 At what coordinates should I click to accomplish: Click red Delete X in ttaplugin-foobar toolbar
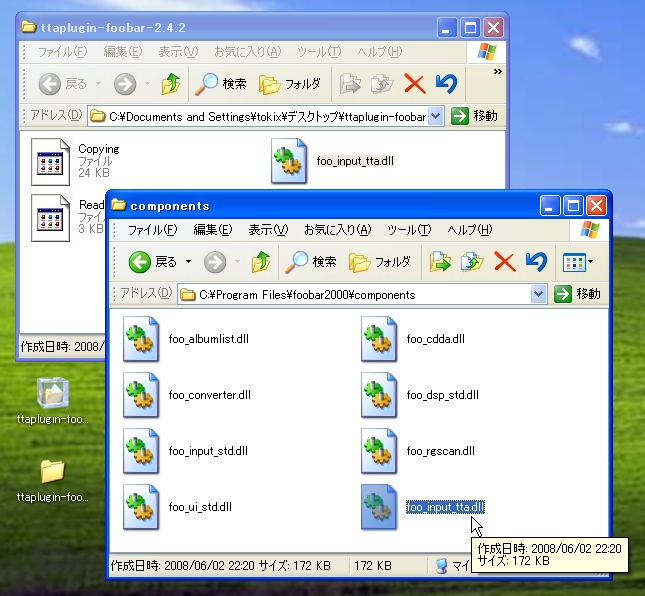[415, 84]
